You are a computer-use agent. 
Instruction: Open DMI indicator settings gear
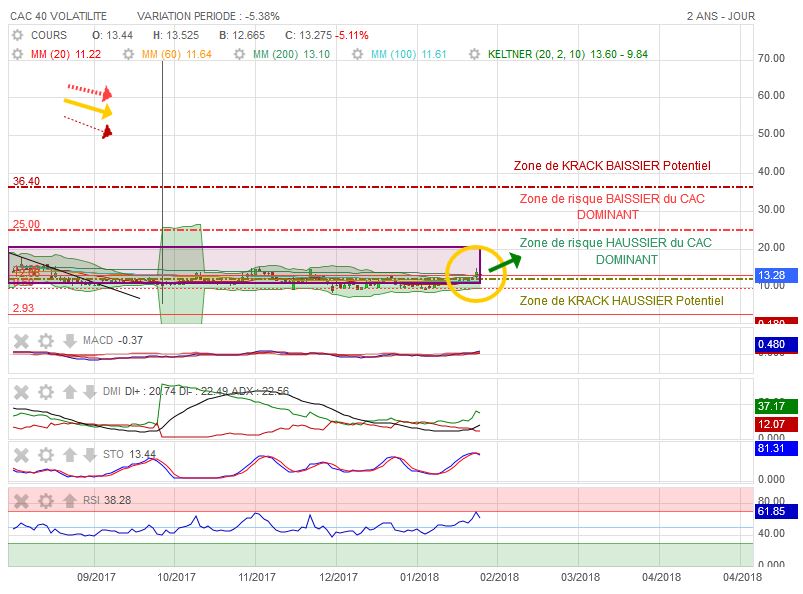pos(46,392)
